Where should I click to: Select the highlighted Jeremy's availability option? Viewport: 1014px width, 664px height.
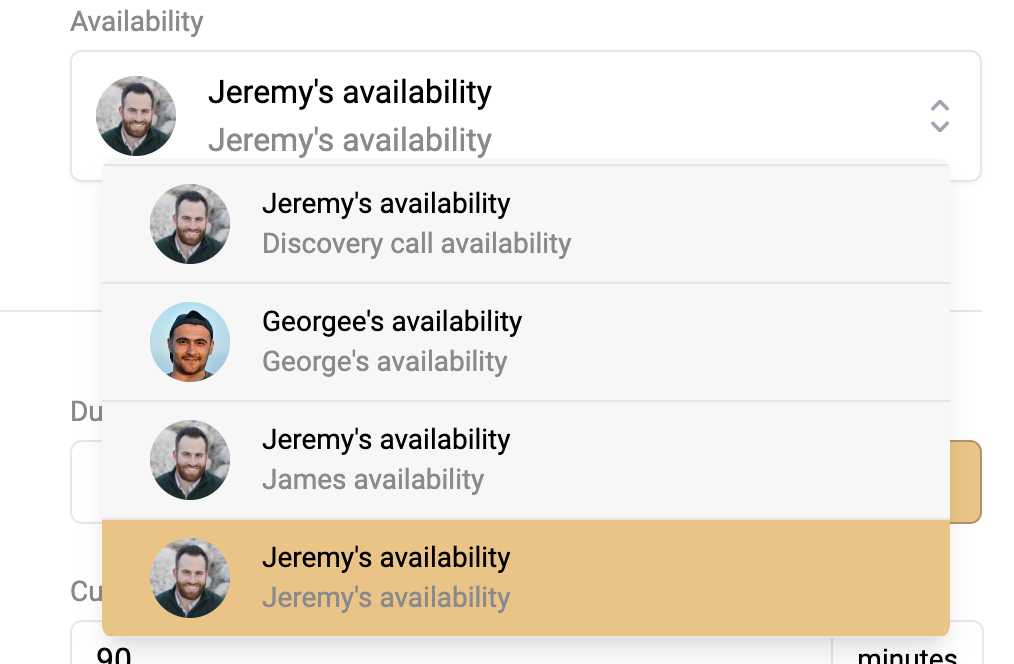[x=526, y=578]
